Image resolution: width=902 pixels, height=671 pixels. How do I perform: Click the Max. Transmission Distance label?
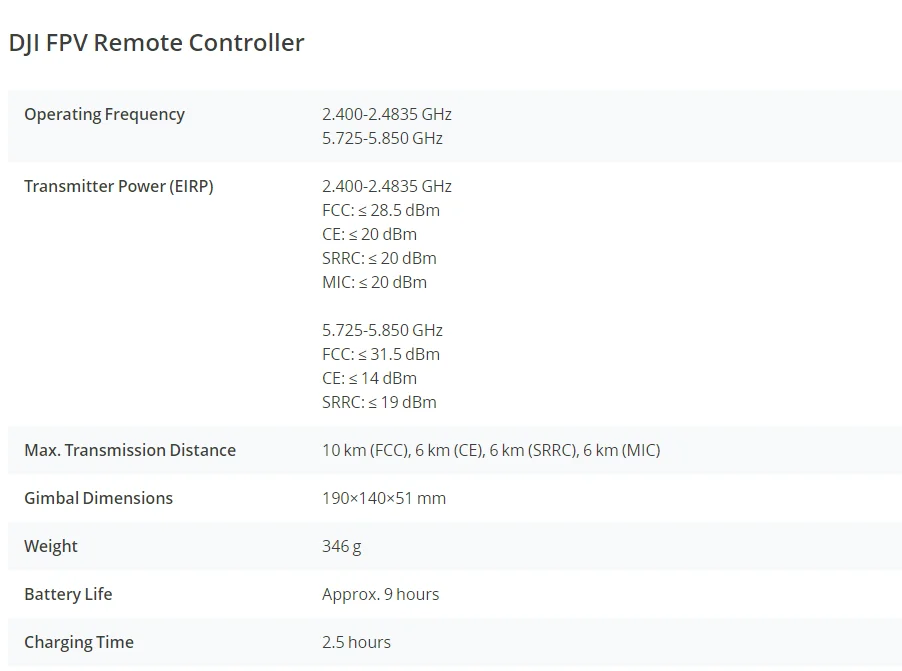pyautogui.click(x=130, y=450)
